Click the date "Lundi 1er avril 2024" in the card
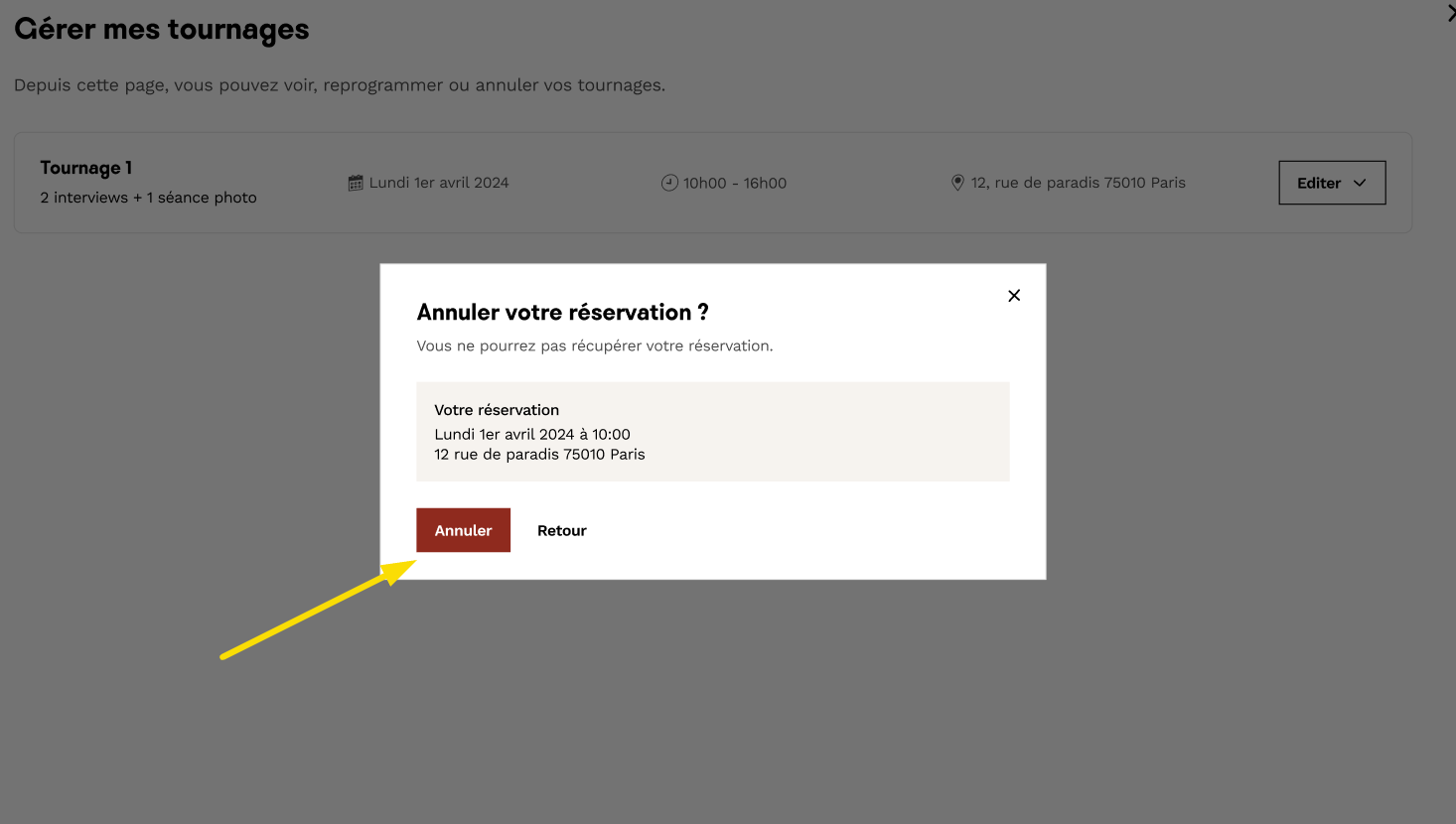 point(439,183)
